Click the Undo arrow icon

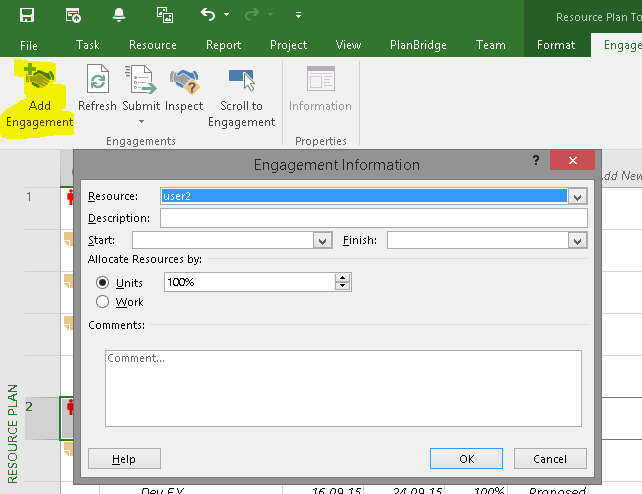pyautogui.click(x=208, y=15)
